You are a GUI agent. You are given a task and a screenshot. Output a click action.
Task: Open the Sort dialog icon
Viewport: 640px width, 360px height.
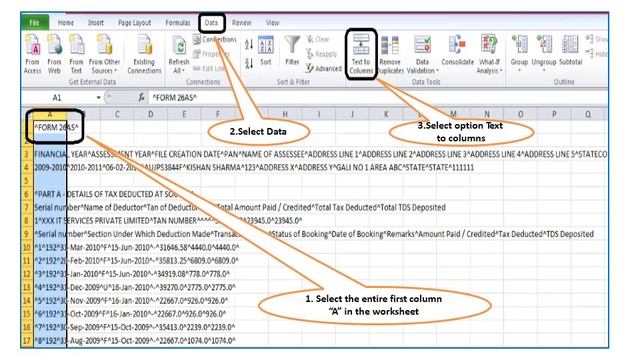click(x=266, y=51)
